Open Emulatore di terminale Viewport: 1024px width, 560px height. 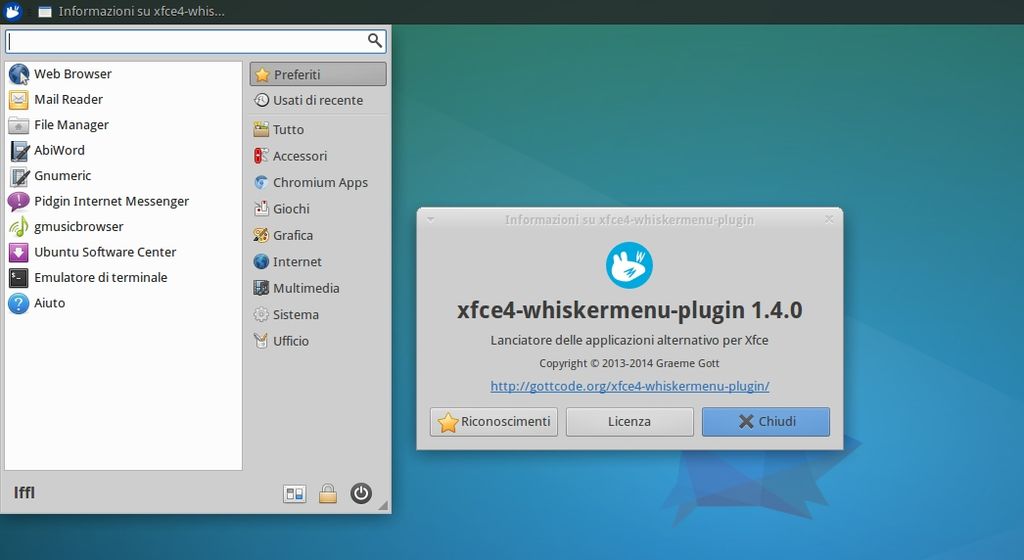tap(123, 277)
